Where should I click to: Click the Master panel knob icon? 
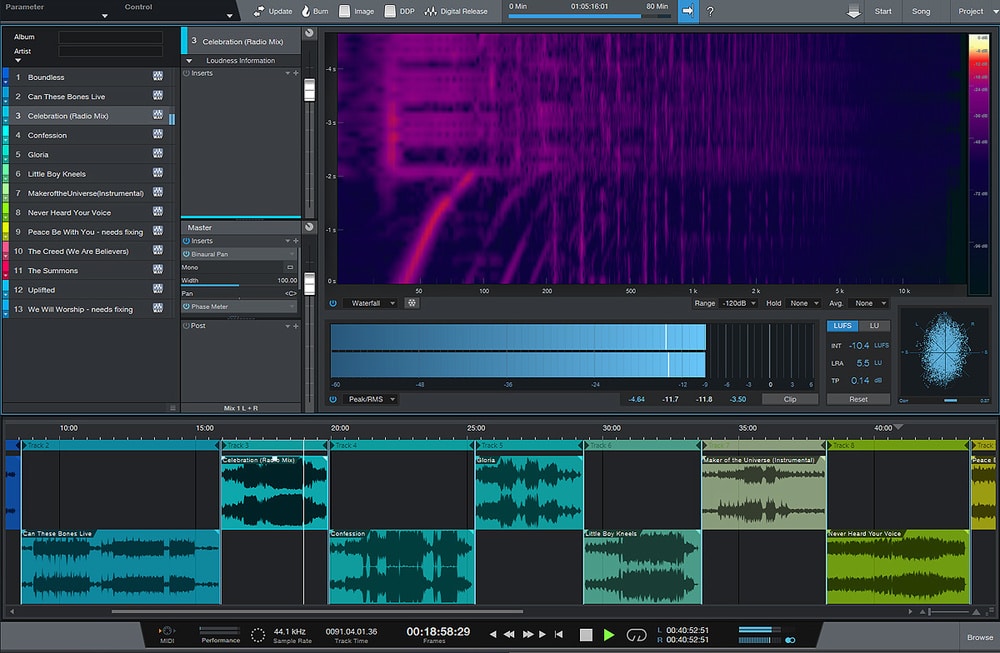pyautogui.click(x=309, y=226)
